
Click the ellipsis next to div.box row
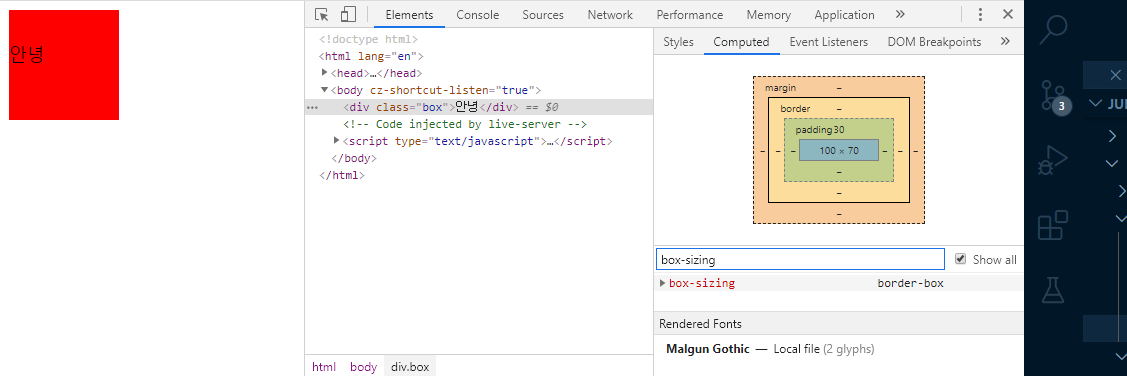click(x=312, y=107)
